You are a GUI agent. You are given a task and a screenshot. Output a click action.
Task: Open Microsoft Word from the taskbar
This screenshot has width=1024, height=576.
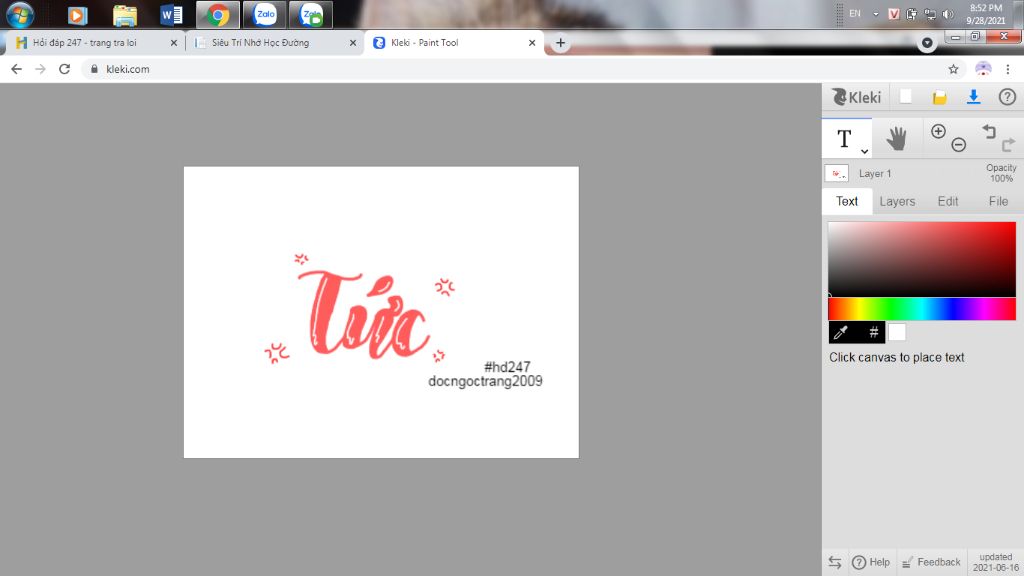[171, 14]
